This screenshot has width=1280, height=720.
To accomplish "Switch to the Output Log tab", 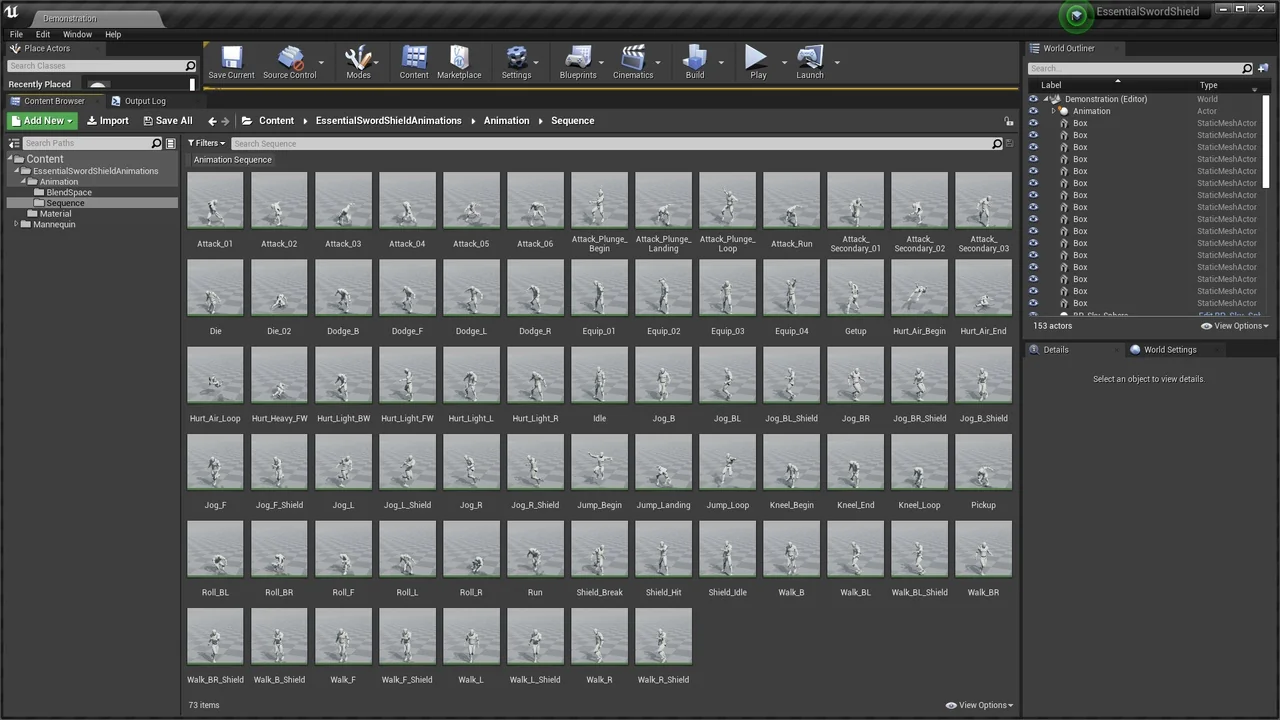I will click(145, 100).
